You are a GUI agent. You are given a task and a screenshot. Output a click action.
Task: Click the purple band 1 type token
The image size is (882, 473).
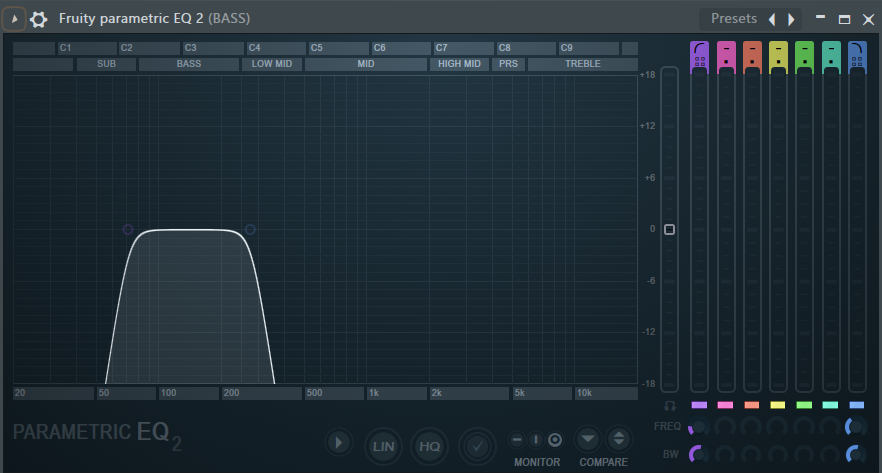pos(699,56)
